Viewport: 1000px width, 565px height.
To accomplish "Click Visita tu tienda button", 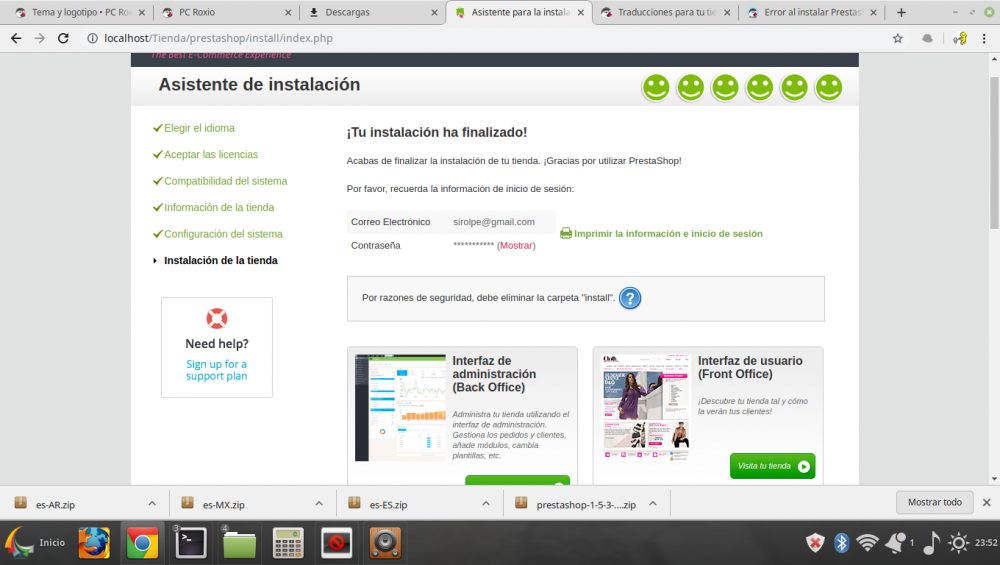I will [x=772, y=466].
